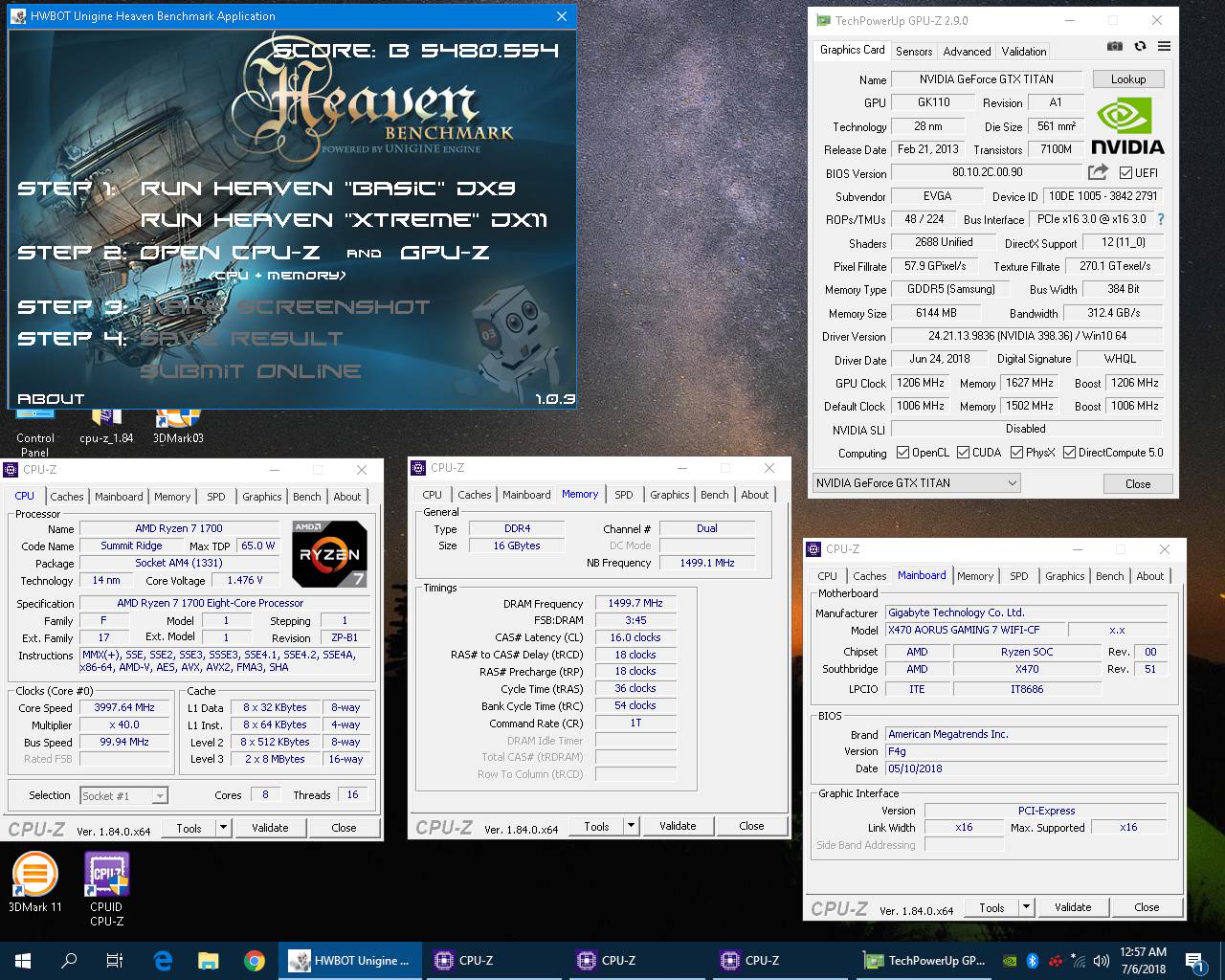This screenshot has width=1225, height=980.
Task: Switch to the GPU-Z Sensors tab
Action: tap(914, 52)
